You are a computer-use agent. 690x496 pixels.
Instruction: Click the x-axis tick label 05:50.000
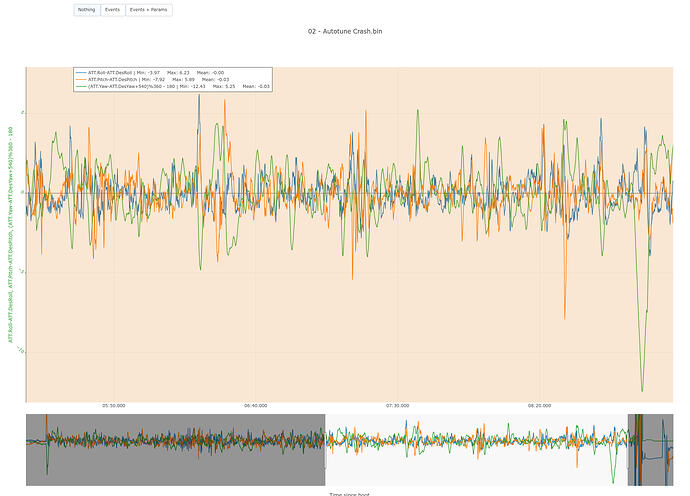coord(114,406)
